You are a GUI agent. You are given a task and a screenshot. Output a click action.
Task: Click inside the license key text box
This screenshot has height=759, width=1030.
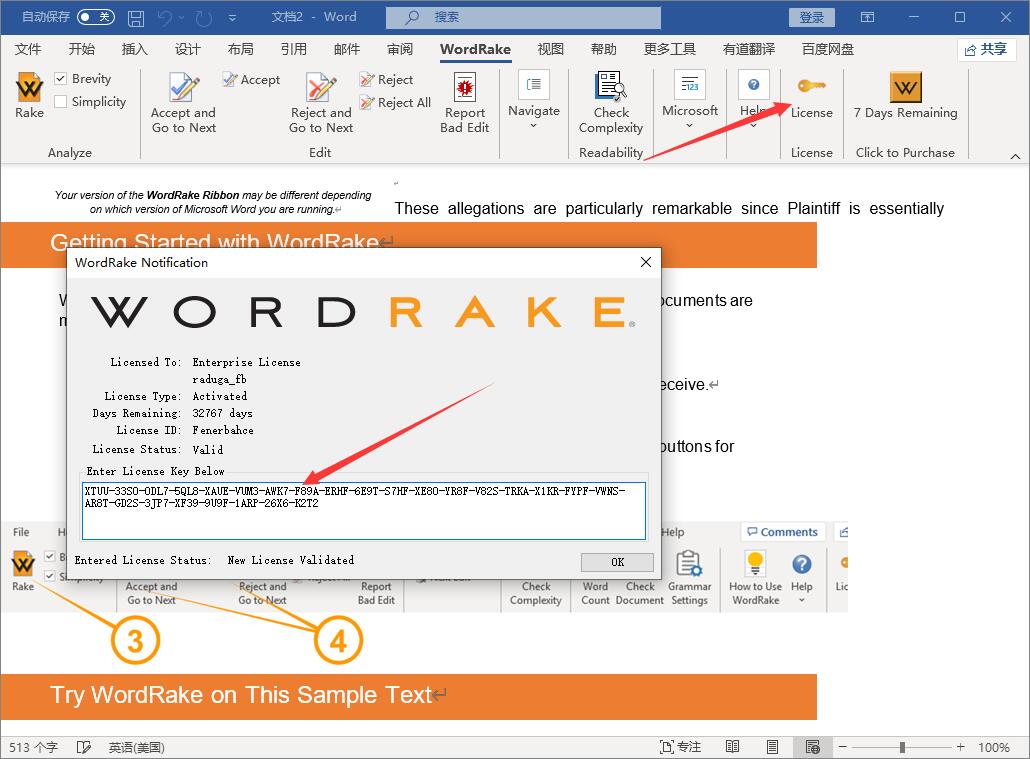(364, 511)
